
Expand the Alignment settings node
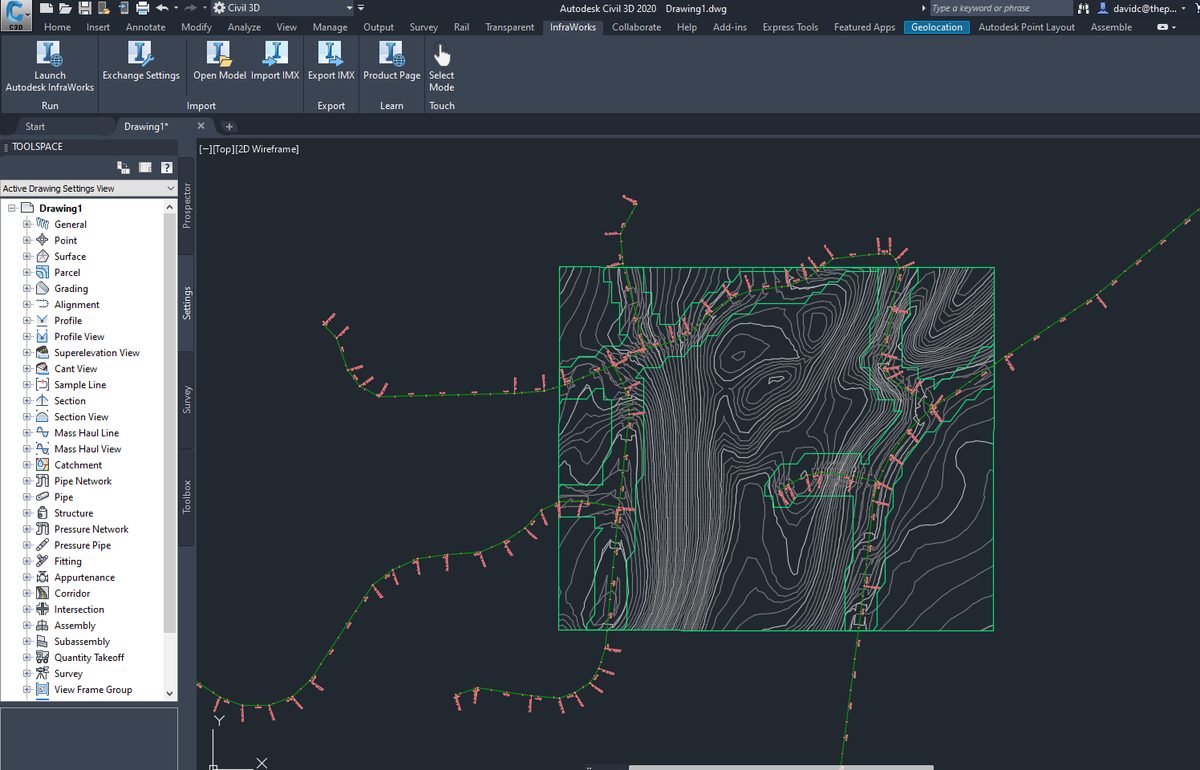click(x=27, y=304)
